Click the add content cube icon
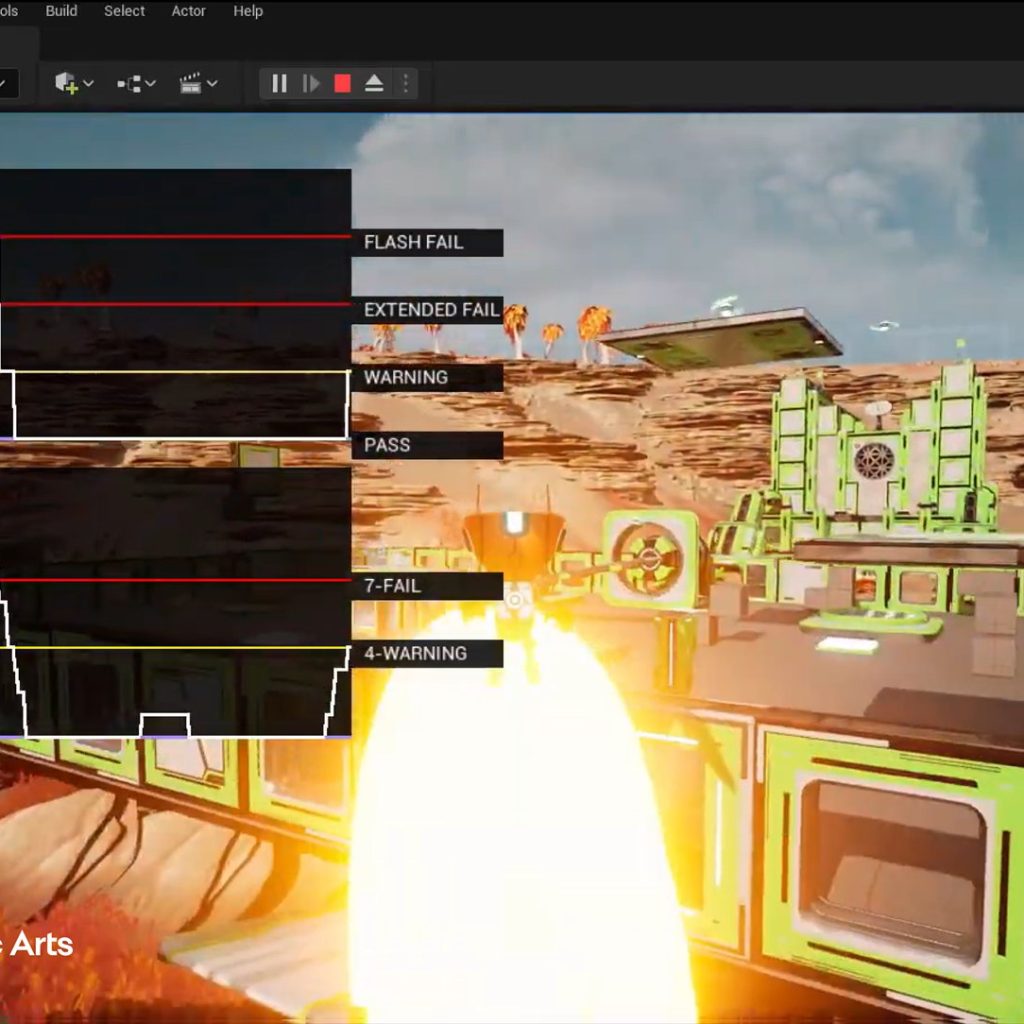The image size is (1024, 1024). 67,84
